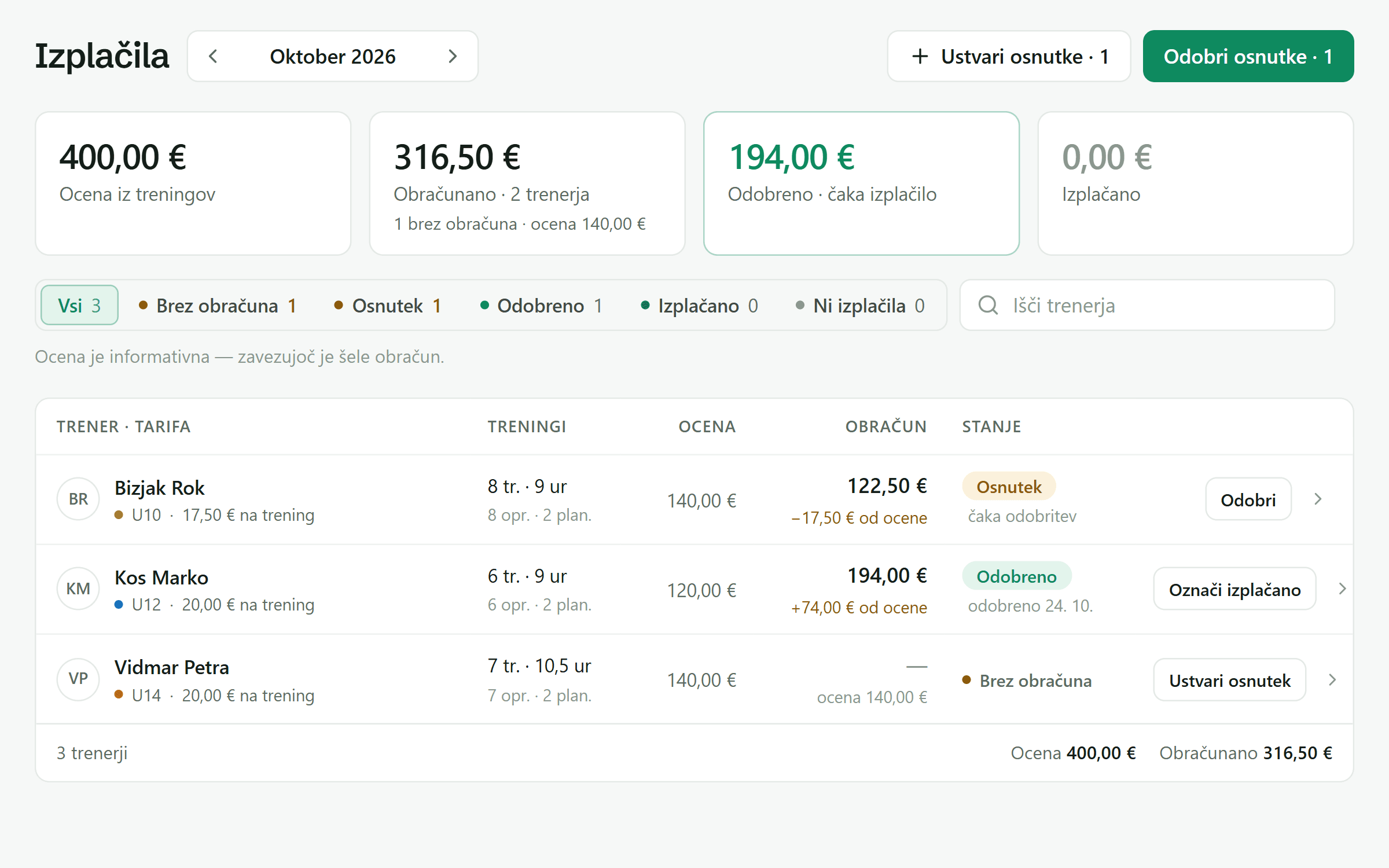Click plus icon in Ustvari osnutke
This screenshot has width=1389, height=868.
point(920,57)
